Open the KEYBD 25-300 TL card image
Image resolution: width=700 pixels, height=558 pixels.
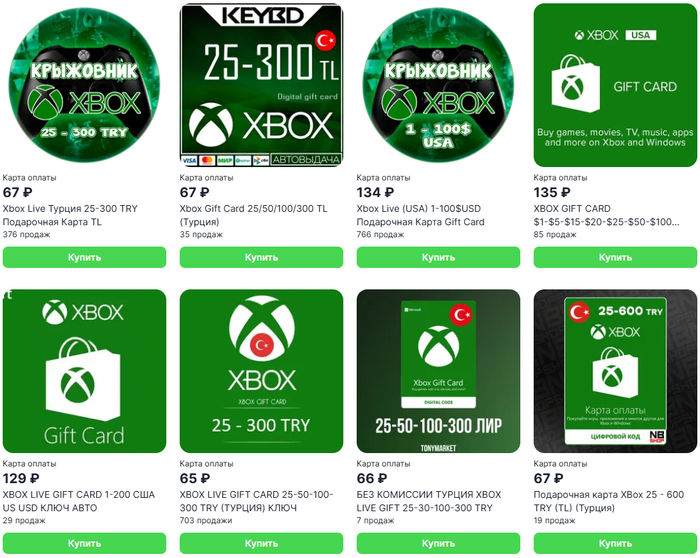tap(262, 85)
